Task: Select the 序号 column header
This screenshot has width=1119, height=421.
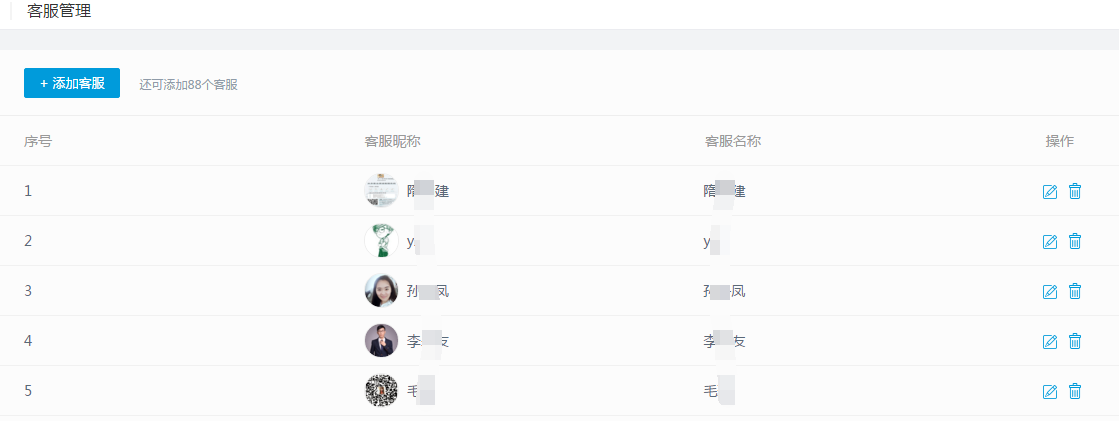Action: coord(38,141)
